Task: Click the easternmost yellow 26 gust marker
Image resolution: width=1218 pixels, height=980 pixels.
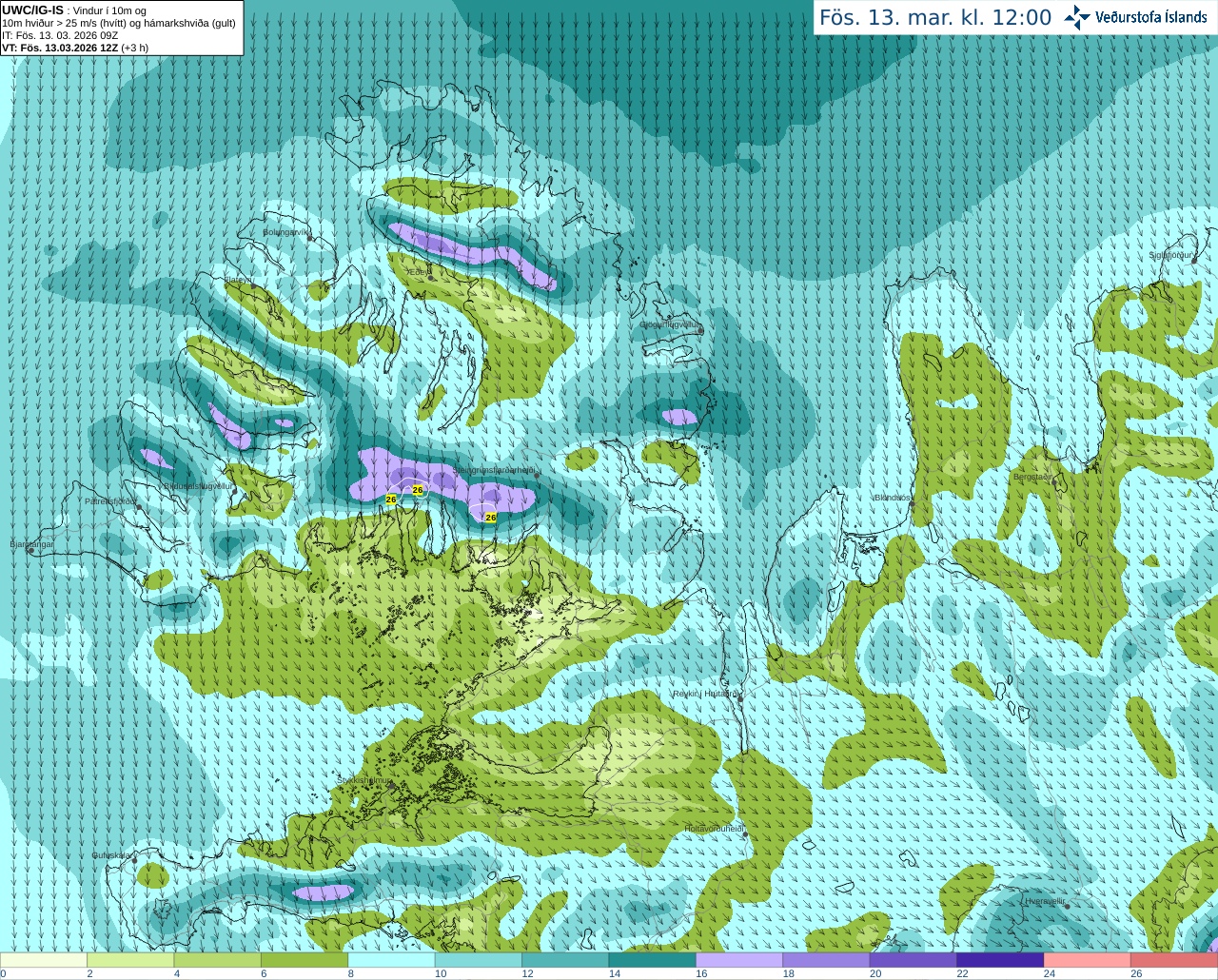Action: (491, 518)
